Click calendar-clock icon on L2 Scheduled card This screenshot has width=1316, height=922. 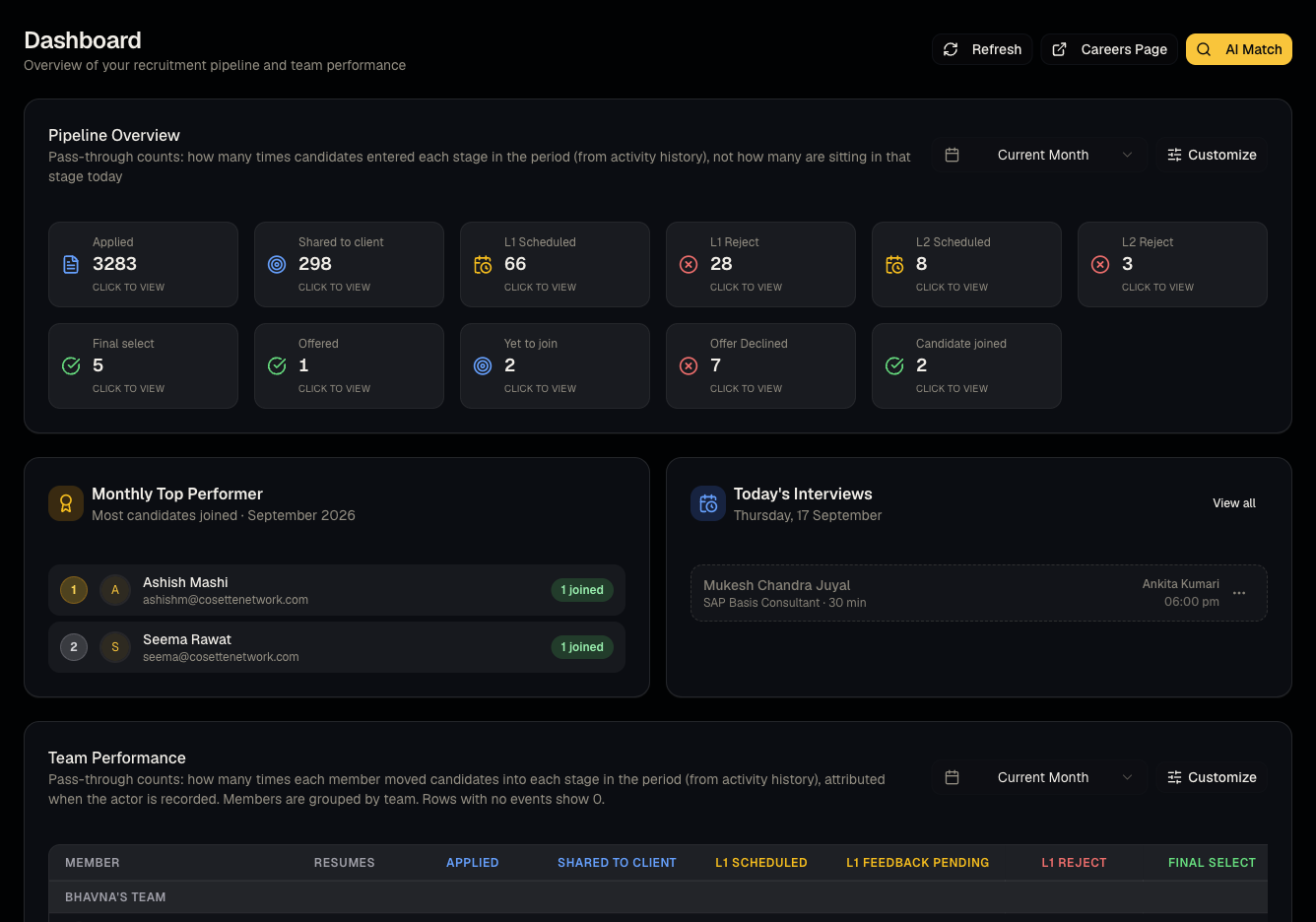click(x=894, y=264)
